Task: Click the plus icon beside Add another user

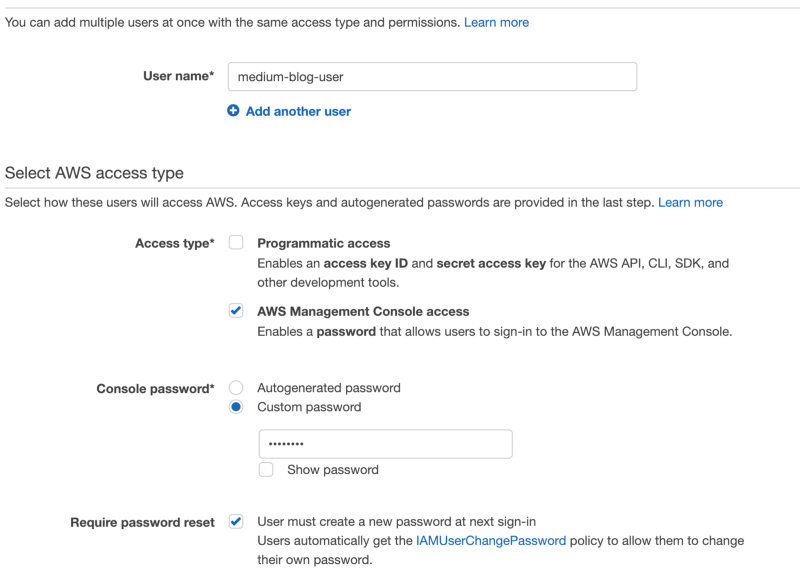Action: click(233, 111)
